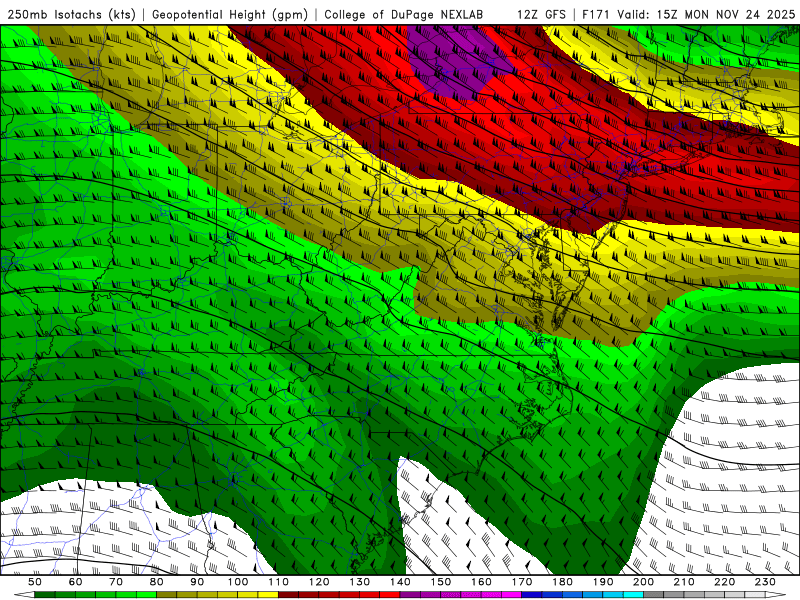The height and width of the screenshot is (600, 800).
Task: Click the "250mb Isotachs (kts)" title text
Action: click(x=72, y=14)
